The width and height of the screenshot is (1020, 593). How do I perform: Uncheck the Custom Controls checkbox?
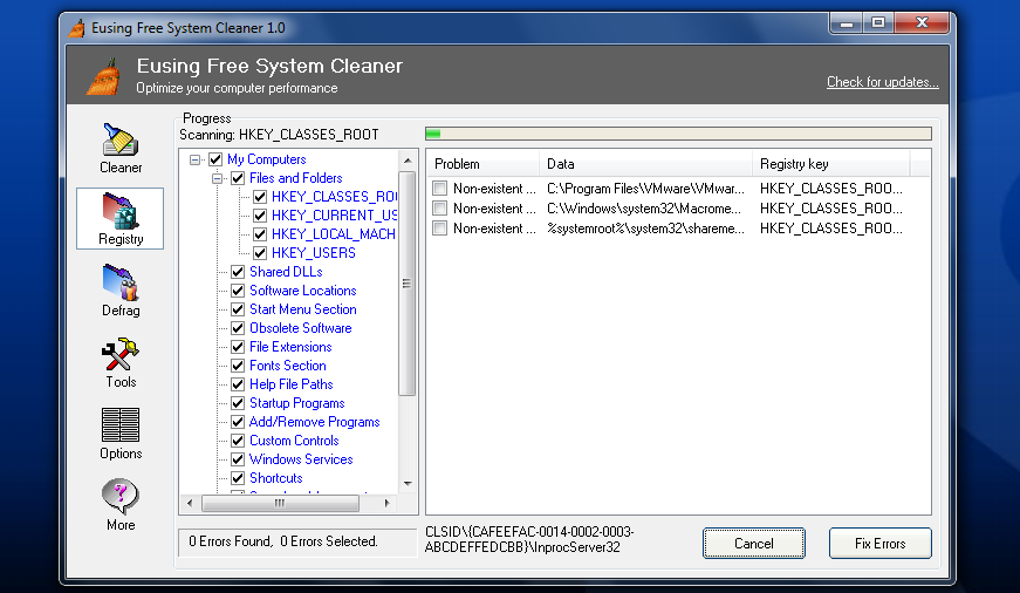pyautogui.click(x=237, y=441)
